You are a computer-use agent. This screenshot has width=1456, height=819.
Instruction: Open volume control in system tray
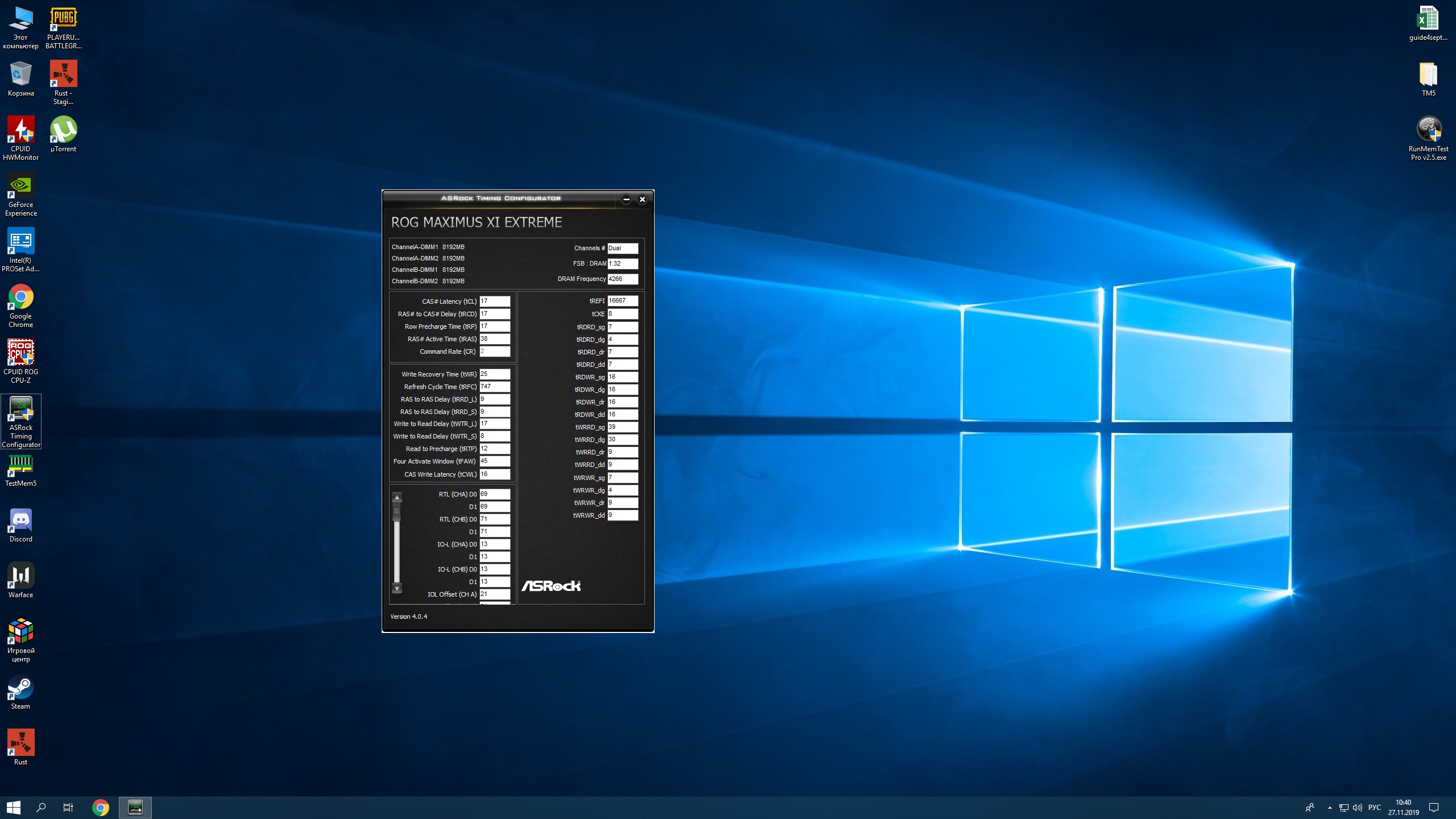point(1358,808)
